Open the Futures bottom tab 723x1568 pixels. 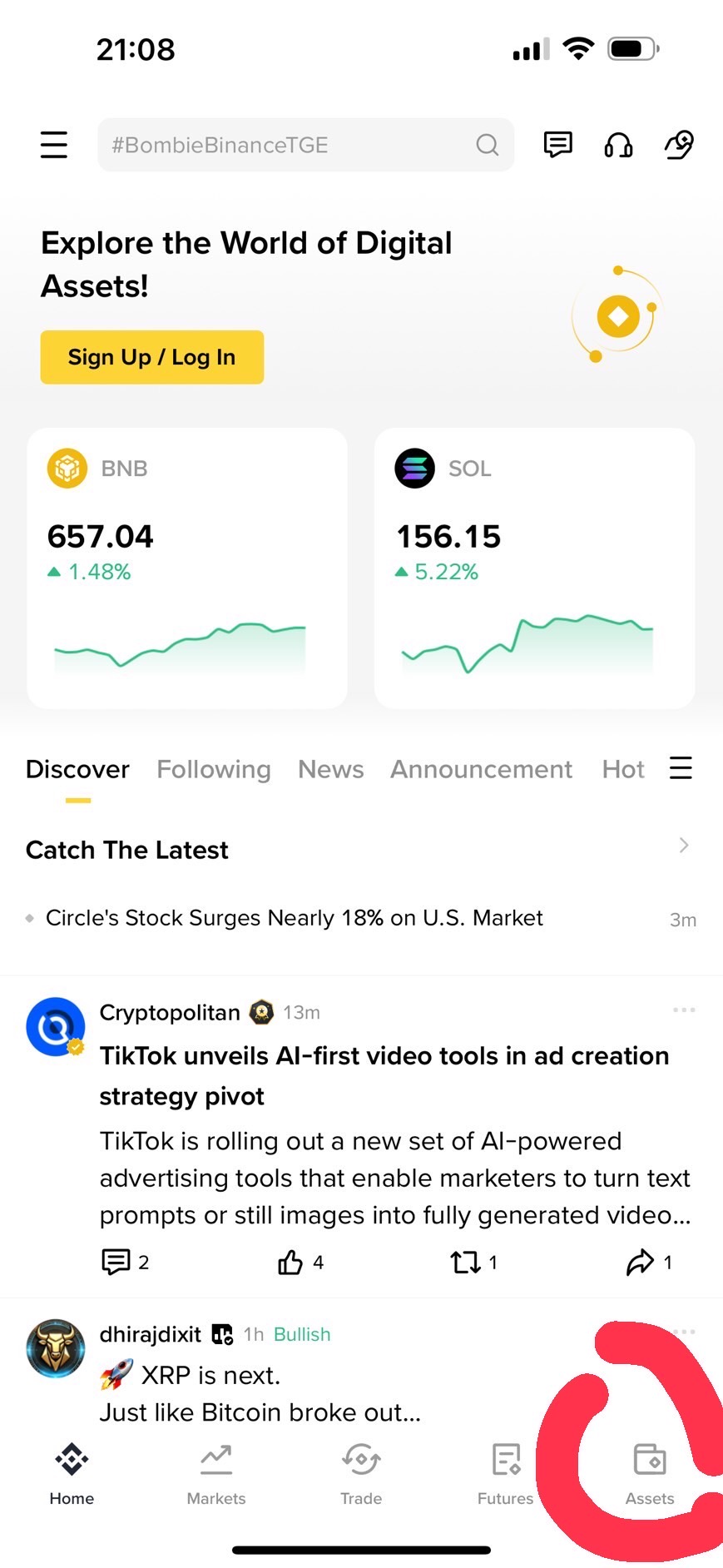click(505, 1474)
